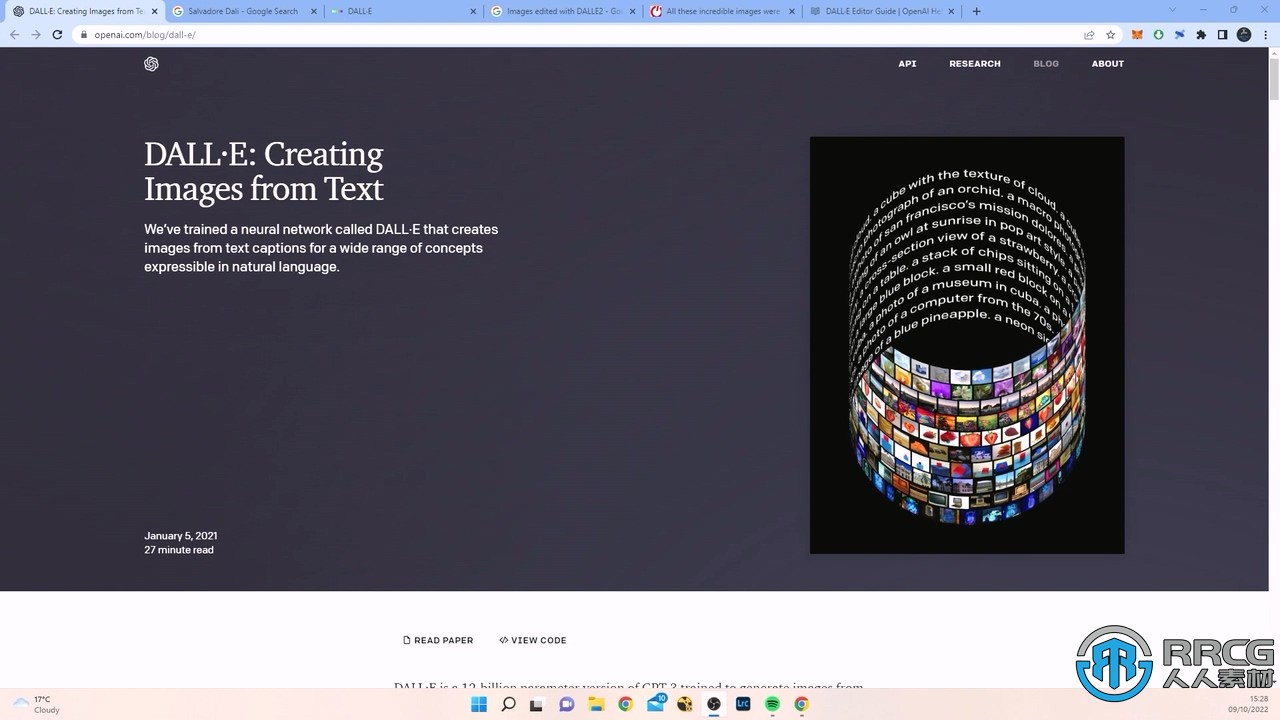
Task: Click the green download arrow extension icon
Action: coord(1158,34)
